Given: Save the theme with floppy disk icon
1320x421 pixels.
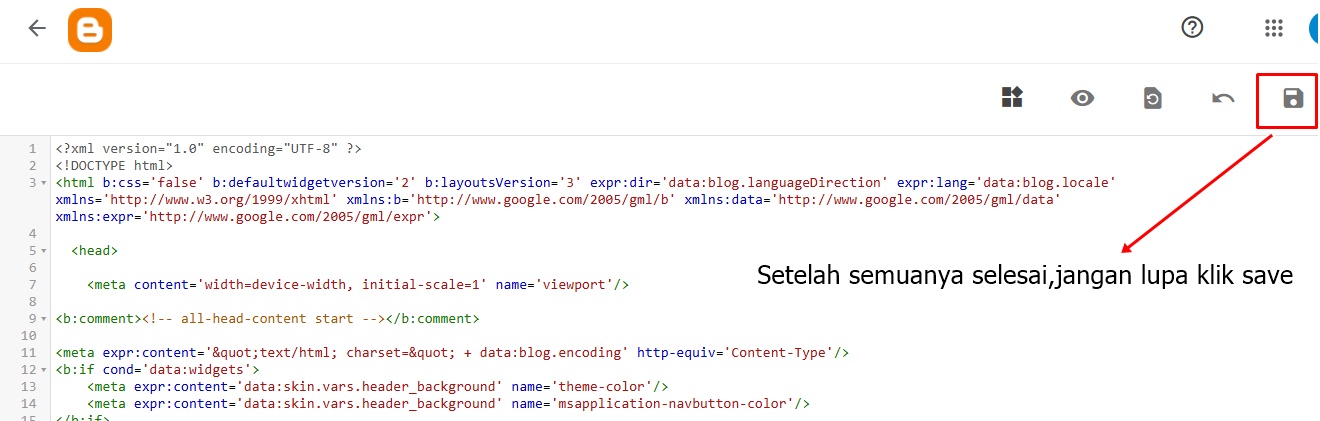Looking at the screenshot, I should [x=1293, y=98].
